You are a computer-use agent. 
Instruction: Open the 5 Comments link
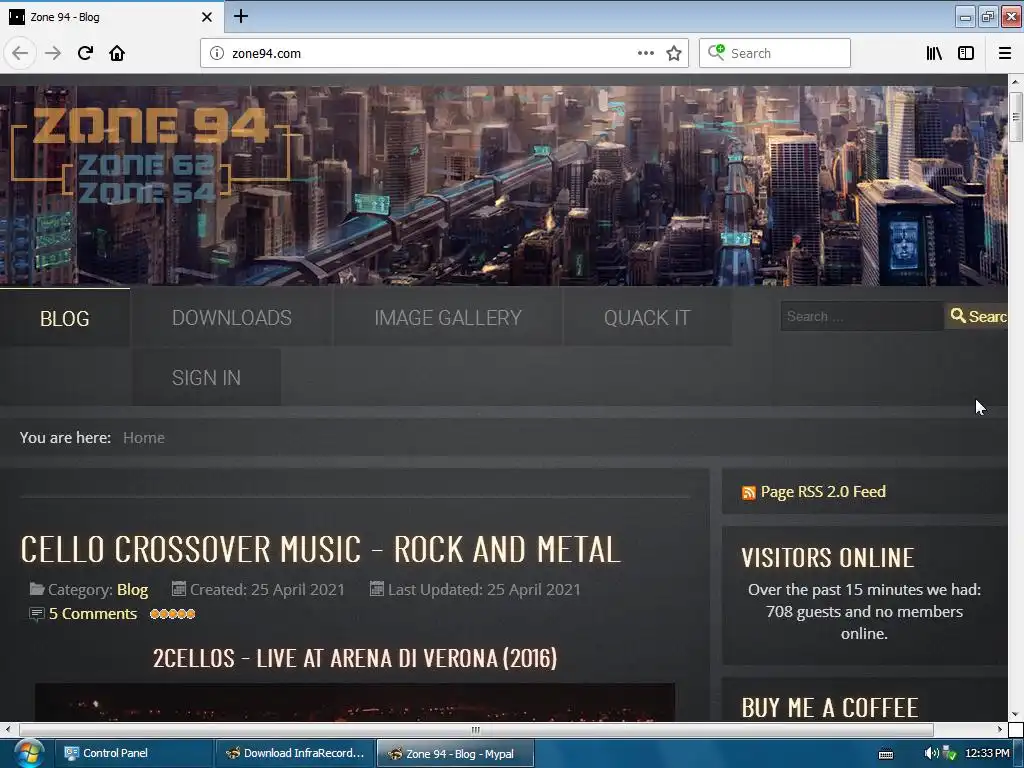tap(93, 614)
